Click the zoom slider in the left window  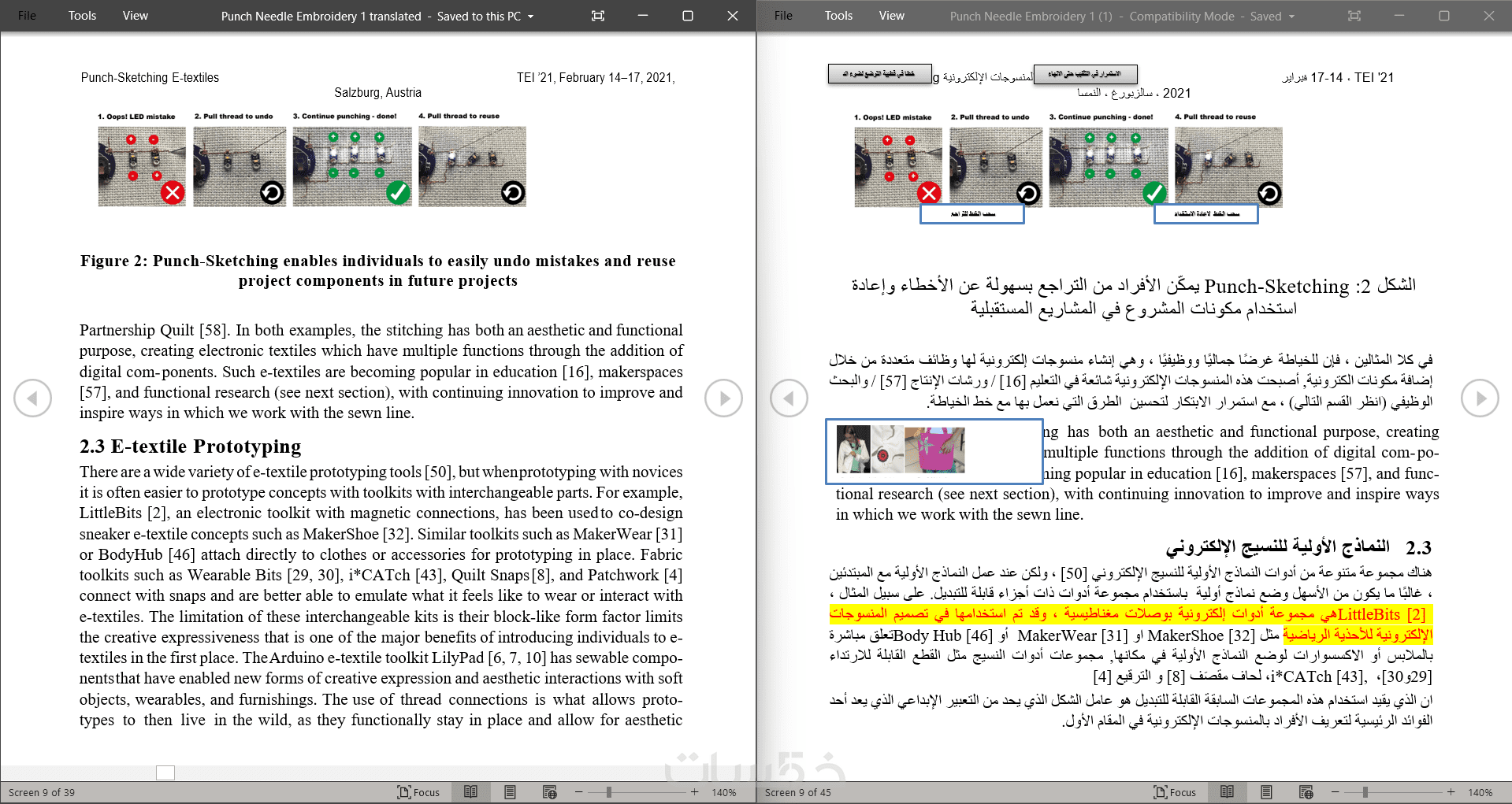[637, 792]
